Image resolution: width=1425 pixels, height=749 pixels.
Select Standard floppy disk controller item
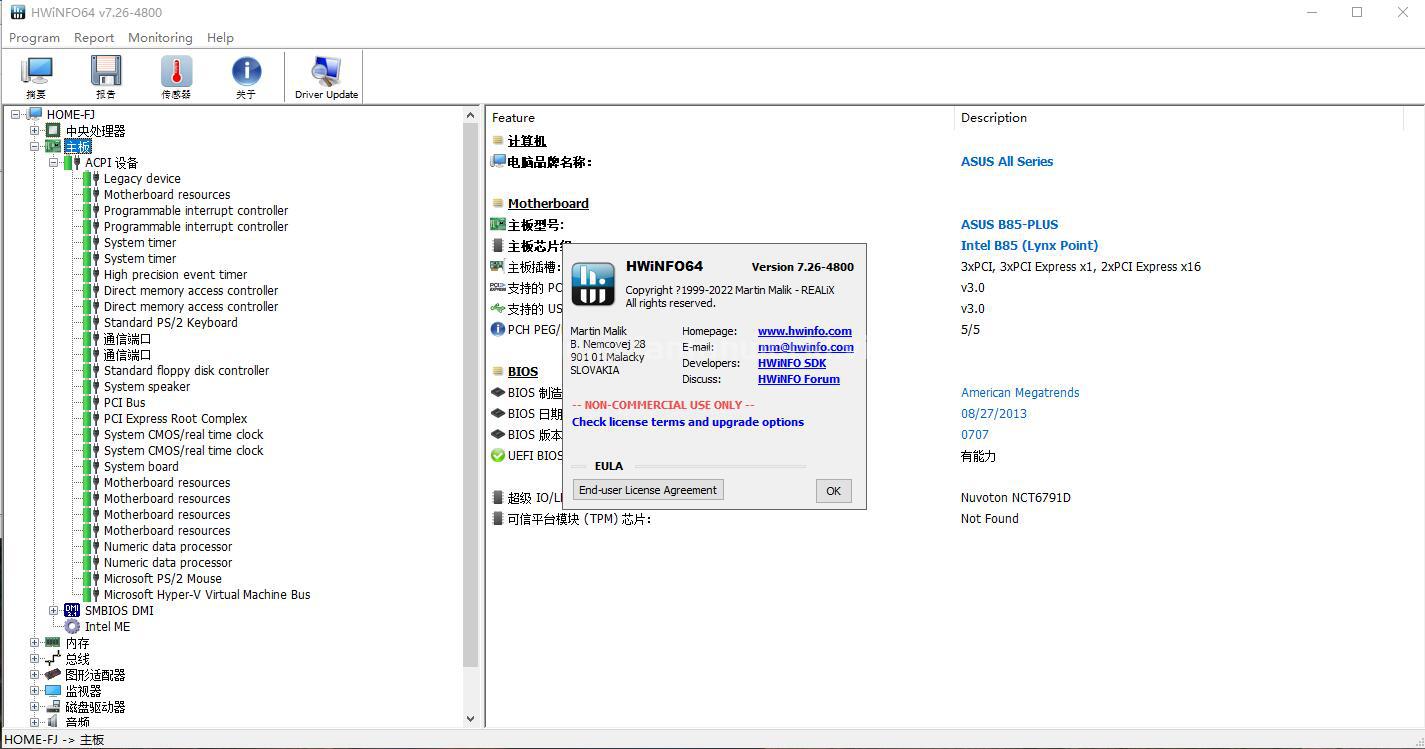tap(186, 371)
